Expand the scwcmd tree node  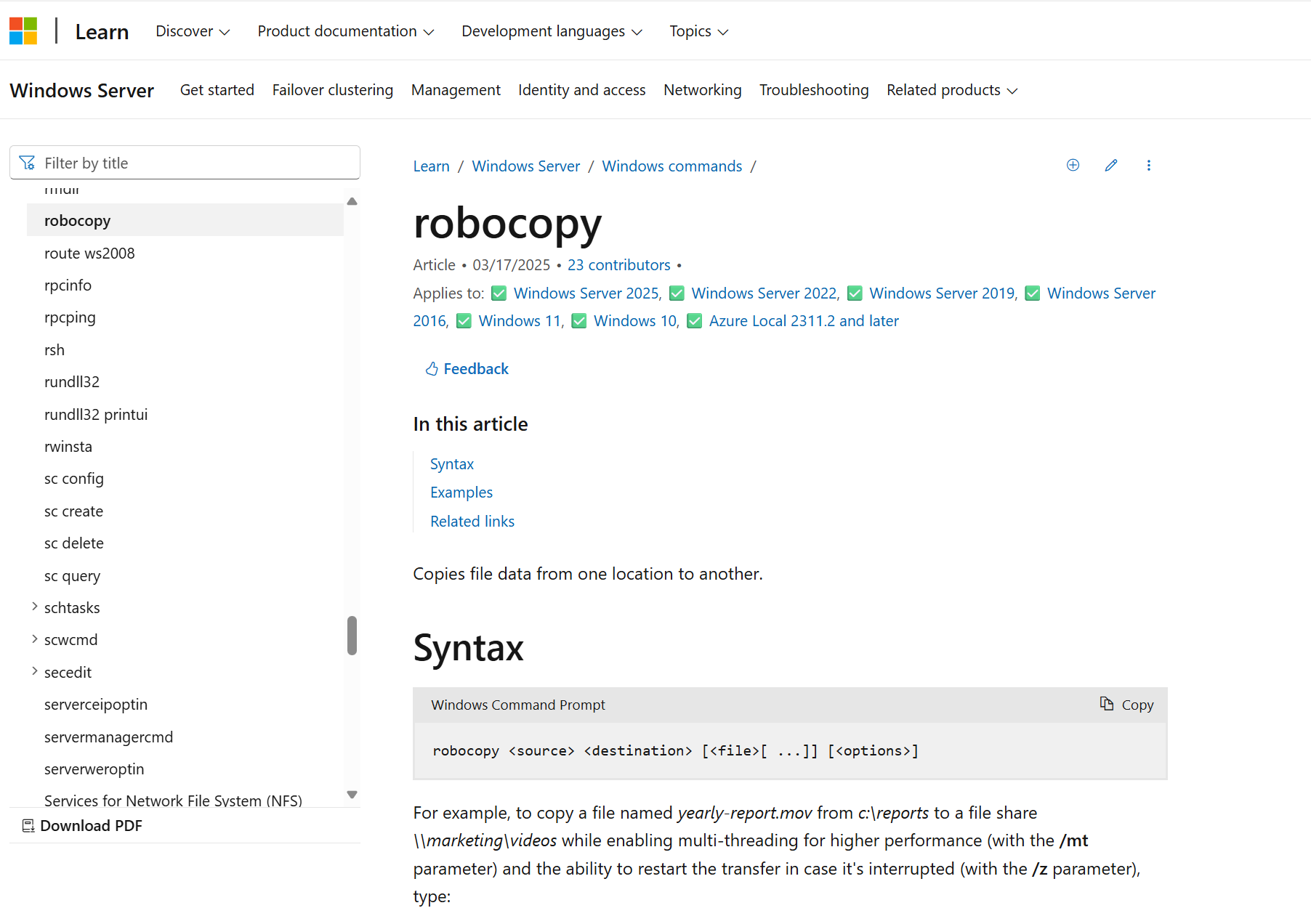click(x=34, y=639)
